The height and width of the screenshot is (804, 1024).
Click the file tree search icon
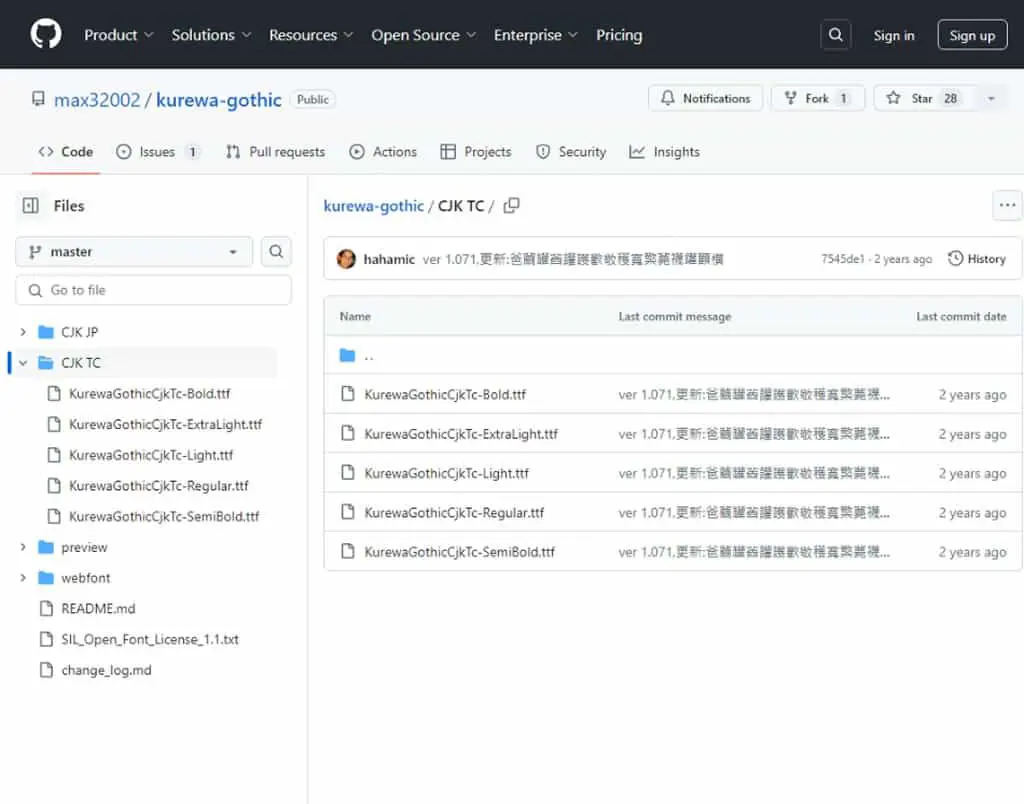pyautogui.click(x=276, y=251)
